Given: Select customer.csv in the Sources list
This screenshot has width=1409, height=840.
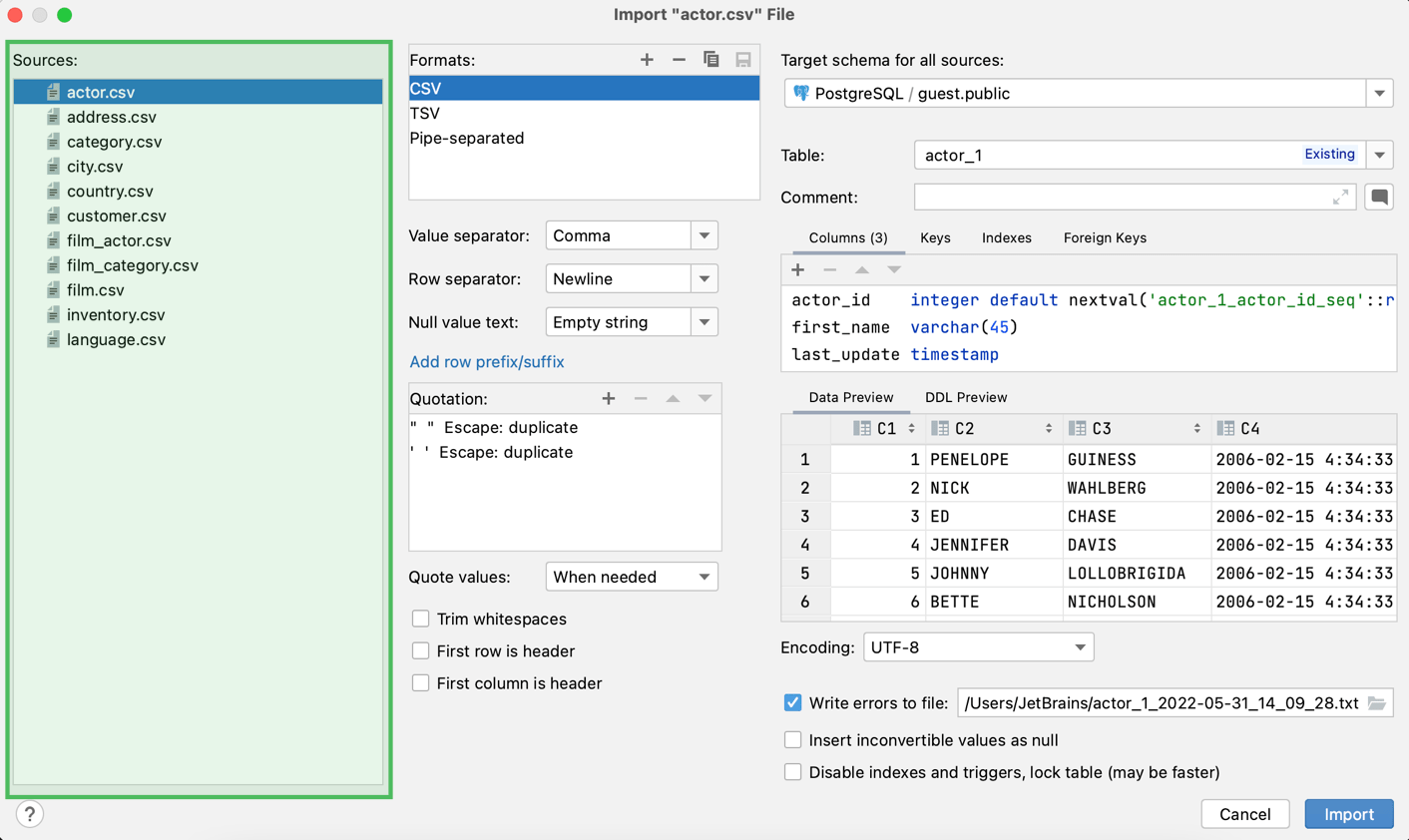Looking at the screenshot, I should click(115, 215).
